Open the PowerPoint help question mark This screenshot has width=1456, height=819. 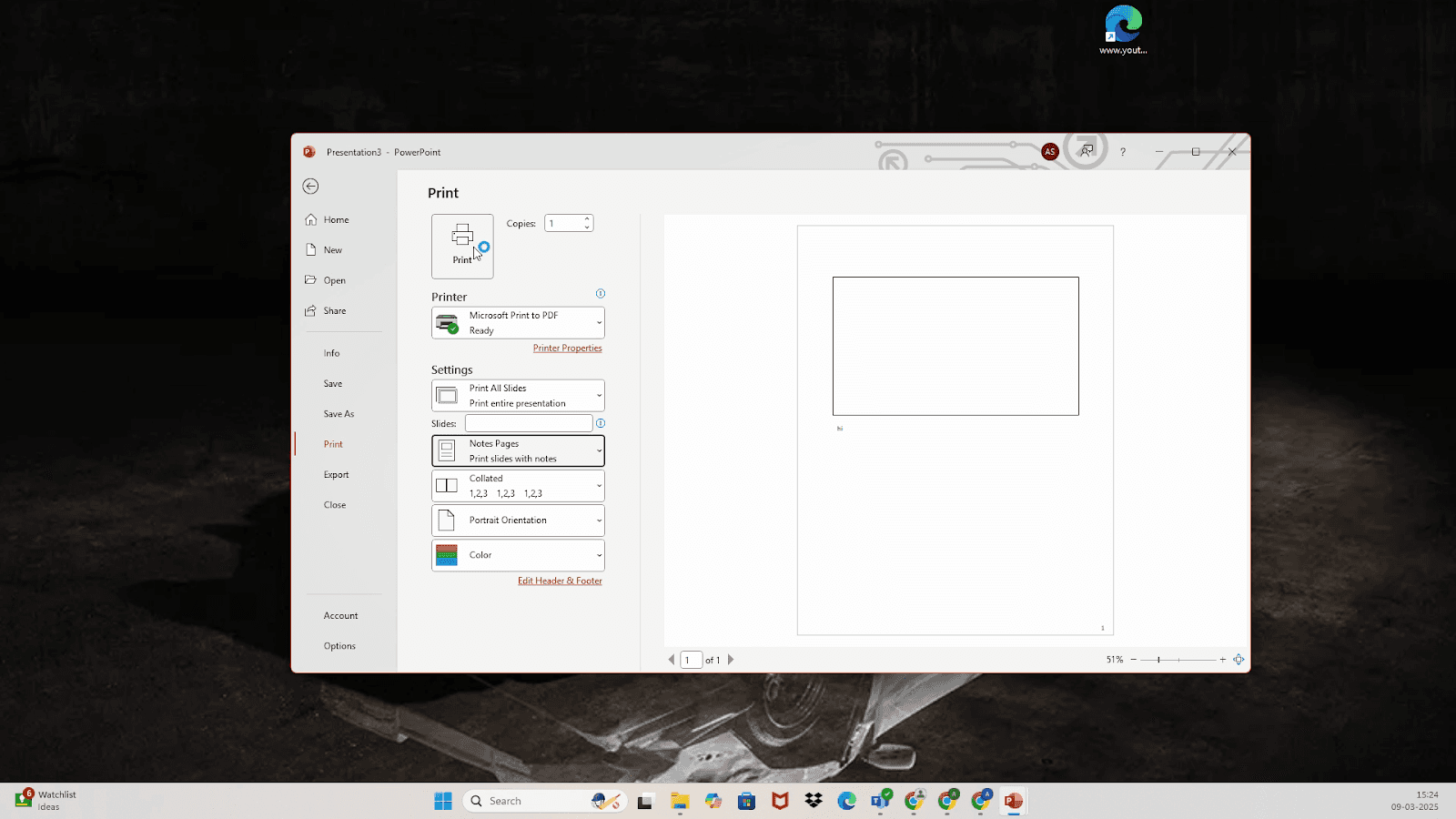click(x=1123, y=152)
